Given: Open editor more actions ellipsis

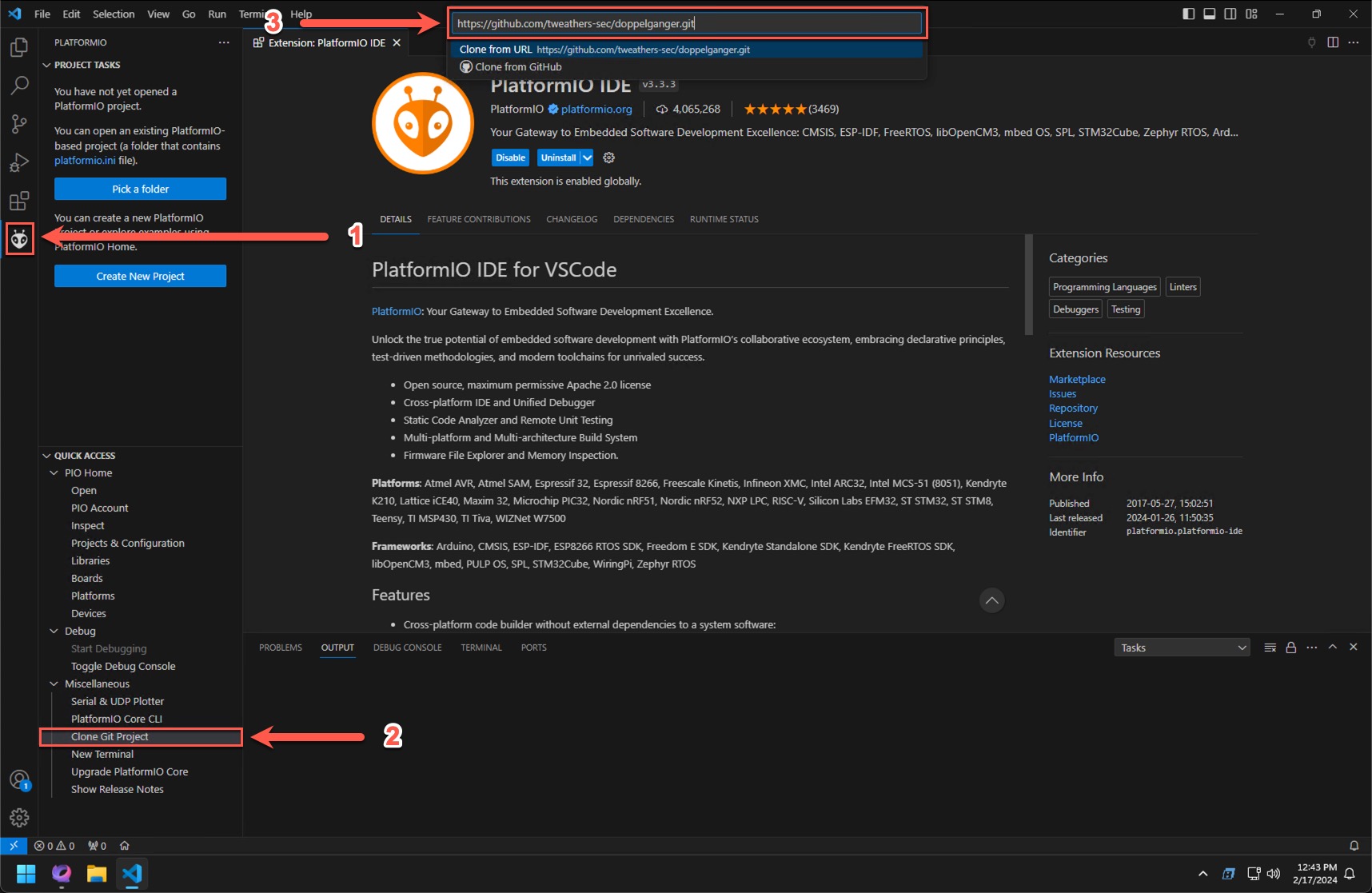Looking at the screenshot, I should pos(1353,42).
